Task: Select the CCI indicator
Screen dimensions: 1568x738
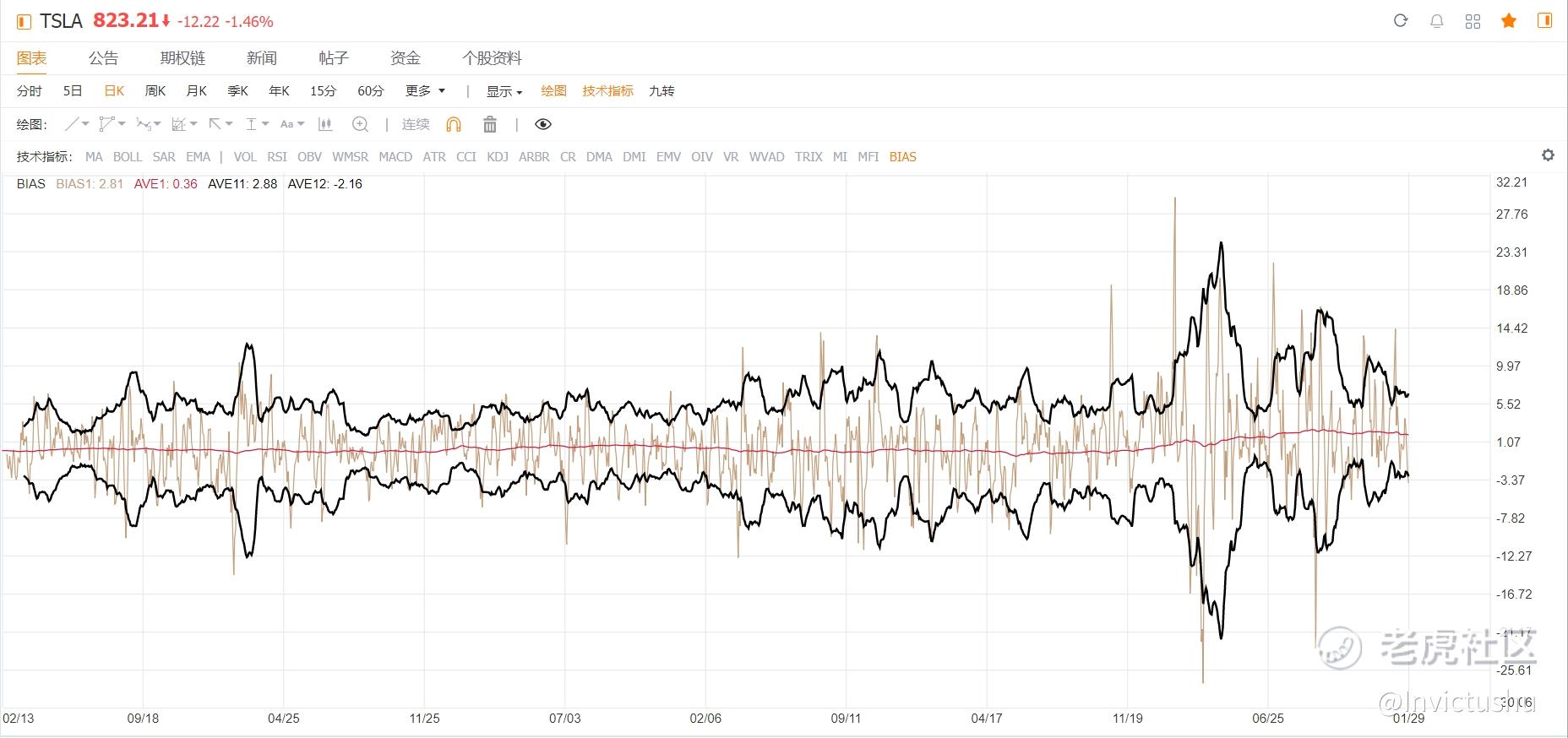Action: tap(466, 157)
